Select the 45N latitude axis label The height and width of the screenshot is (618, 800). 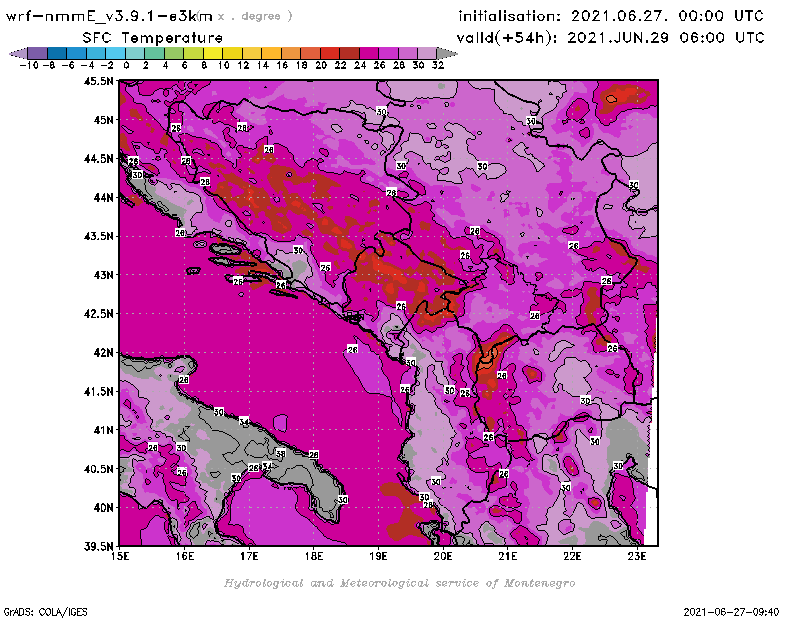[103, 120]
